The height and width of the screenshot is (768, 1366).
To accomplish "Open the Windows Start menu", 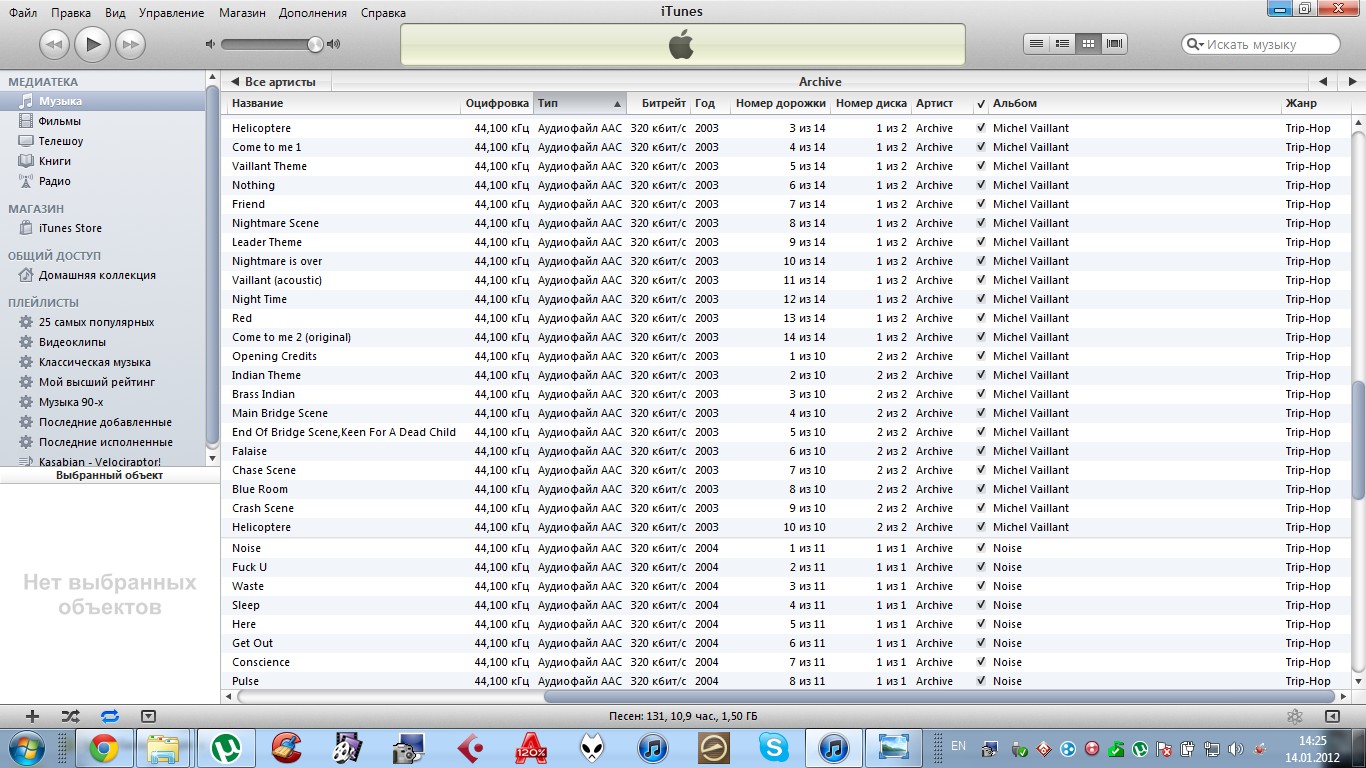I will [x=25, y=748].
